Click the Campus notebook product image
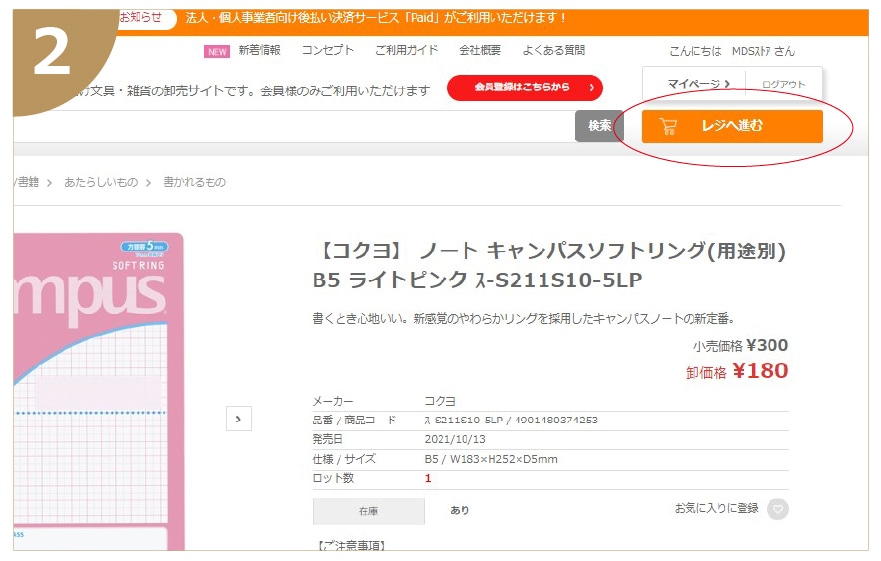The image size is (881, 561). [x=98, y=391]
